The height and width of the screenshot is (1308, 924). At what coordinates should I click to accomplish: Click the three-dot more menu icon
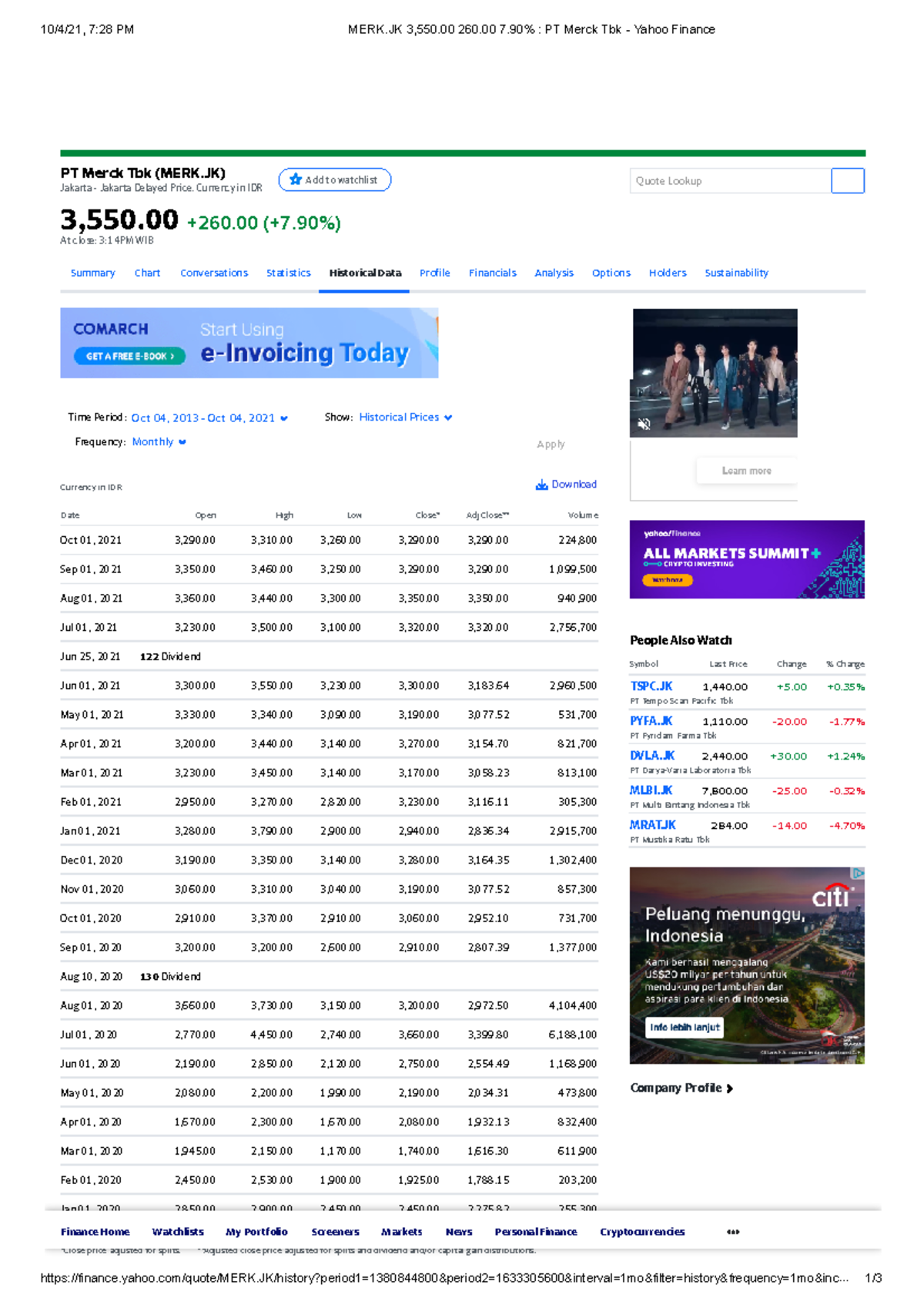pos(733,1232)
